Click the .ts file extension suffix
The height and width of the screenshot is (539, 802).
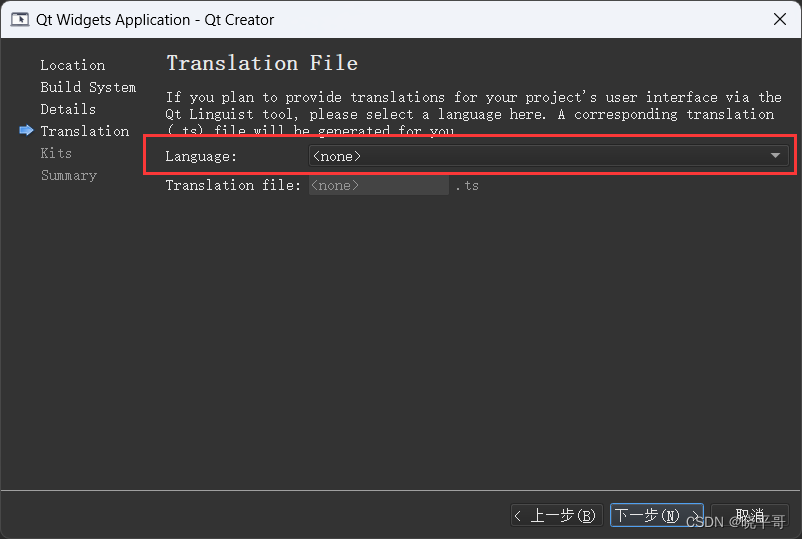467,186
